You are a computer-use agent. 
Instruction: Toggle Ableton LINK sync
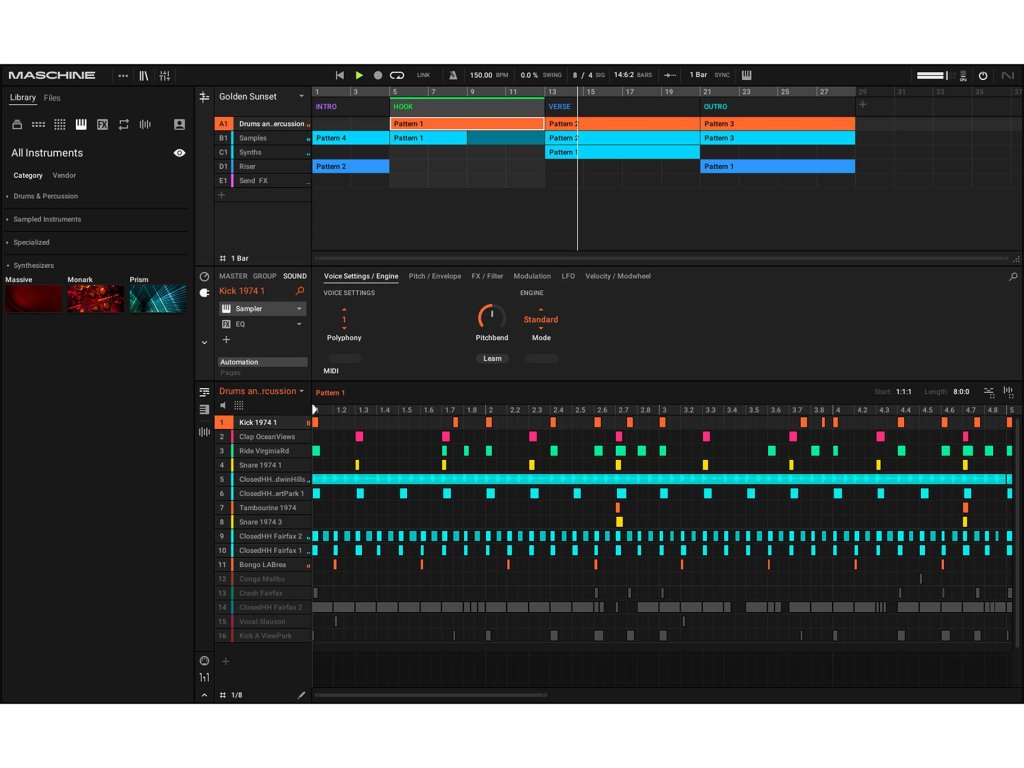pyautogui.click(x=423, y=75)
